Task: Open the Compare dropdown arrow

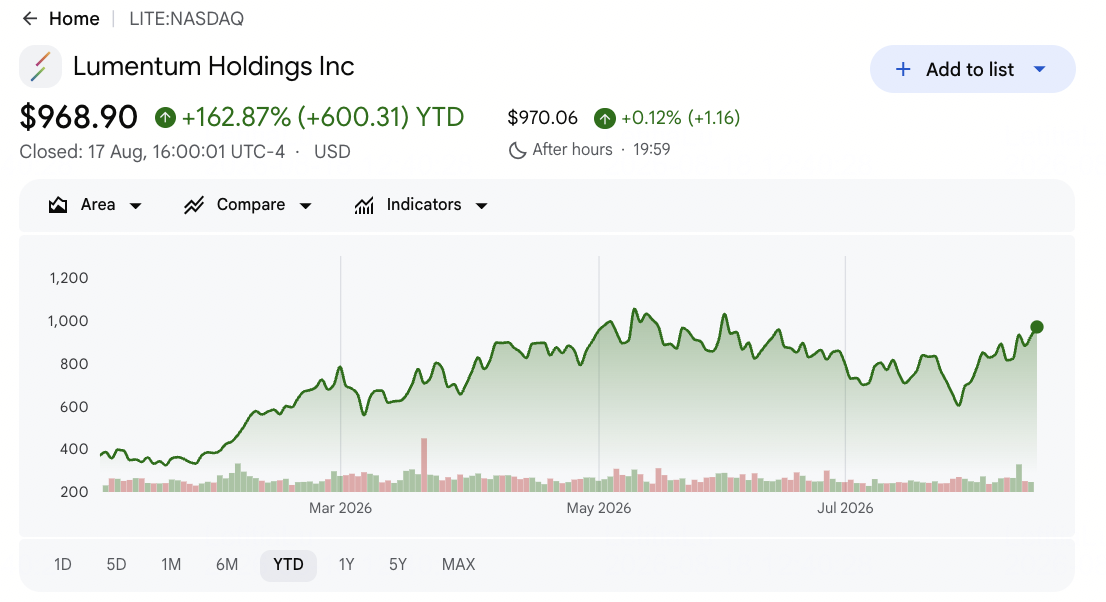Action: tap(305, 206)
